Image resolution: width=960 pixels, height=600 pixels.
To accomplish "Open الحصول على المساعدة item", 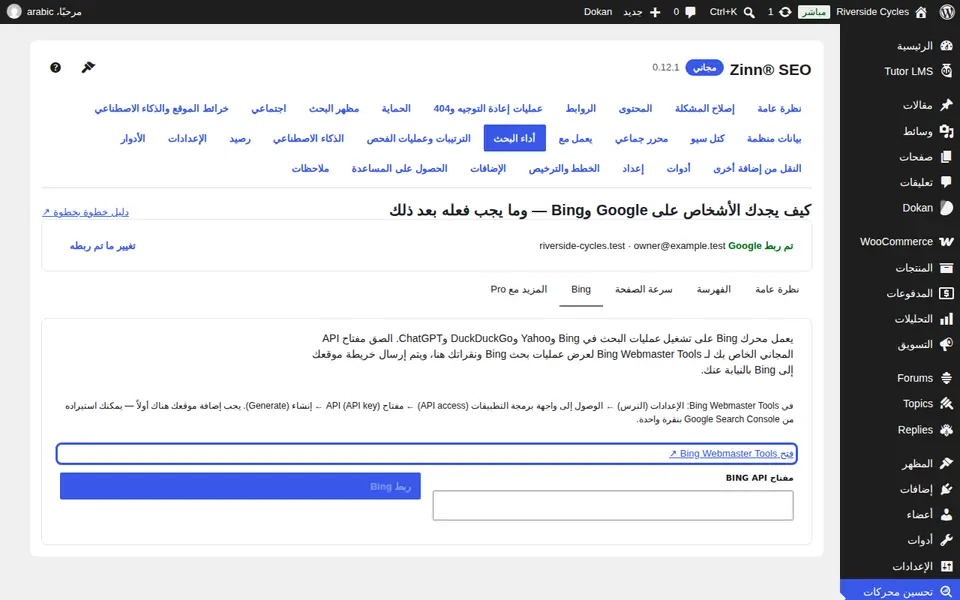I will 399,168.
